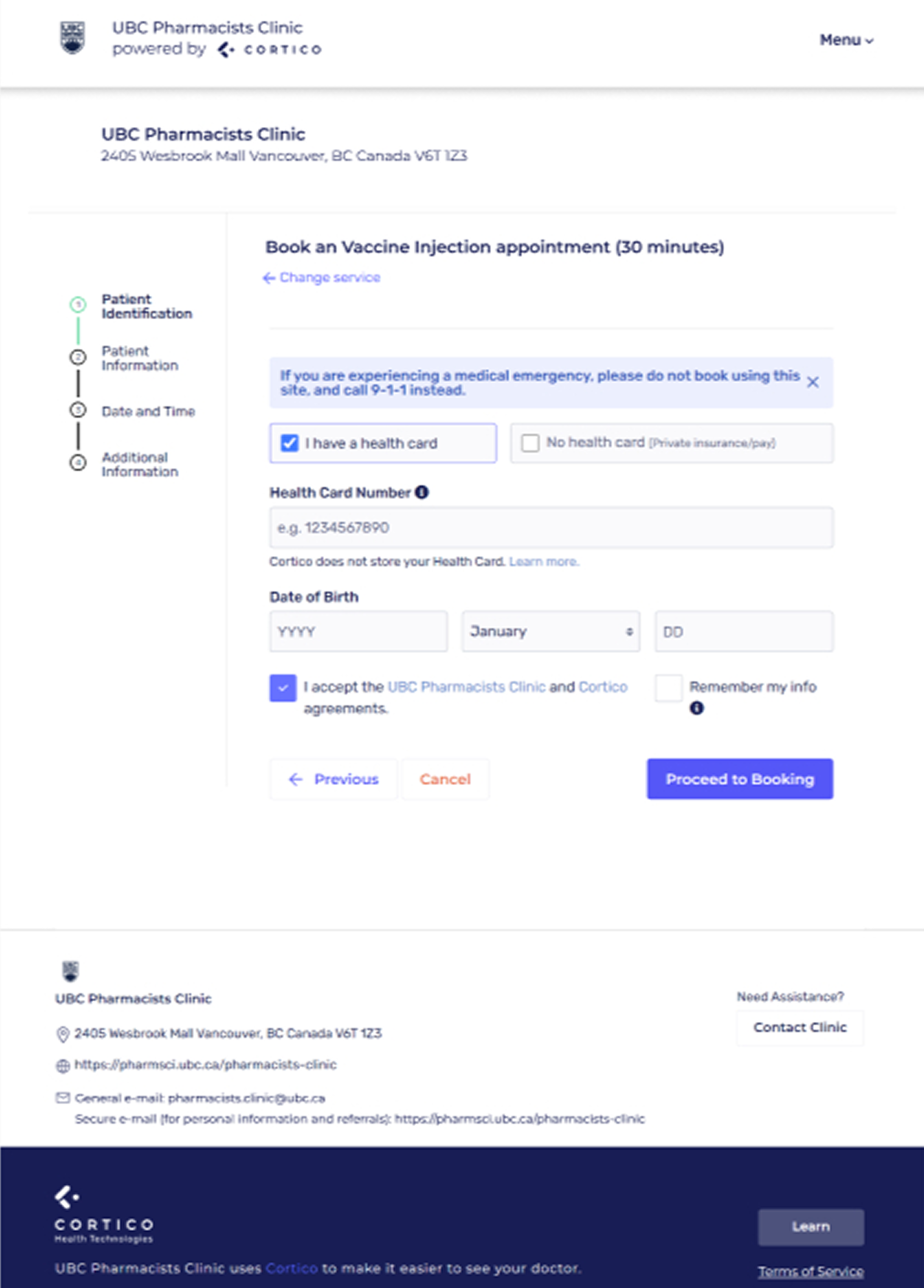Expand the Menu dropdown in header
Screen dimensions: 924x1288
(846, 40)
